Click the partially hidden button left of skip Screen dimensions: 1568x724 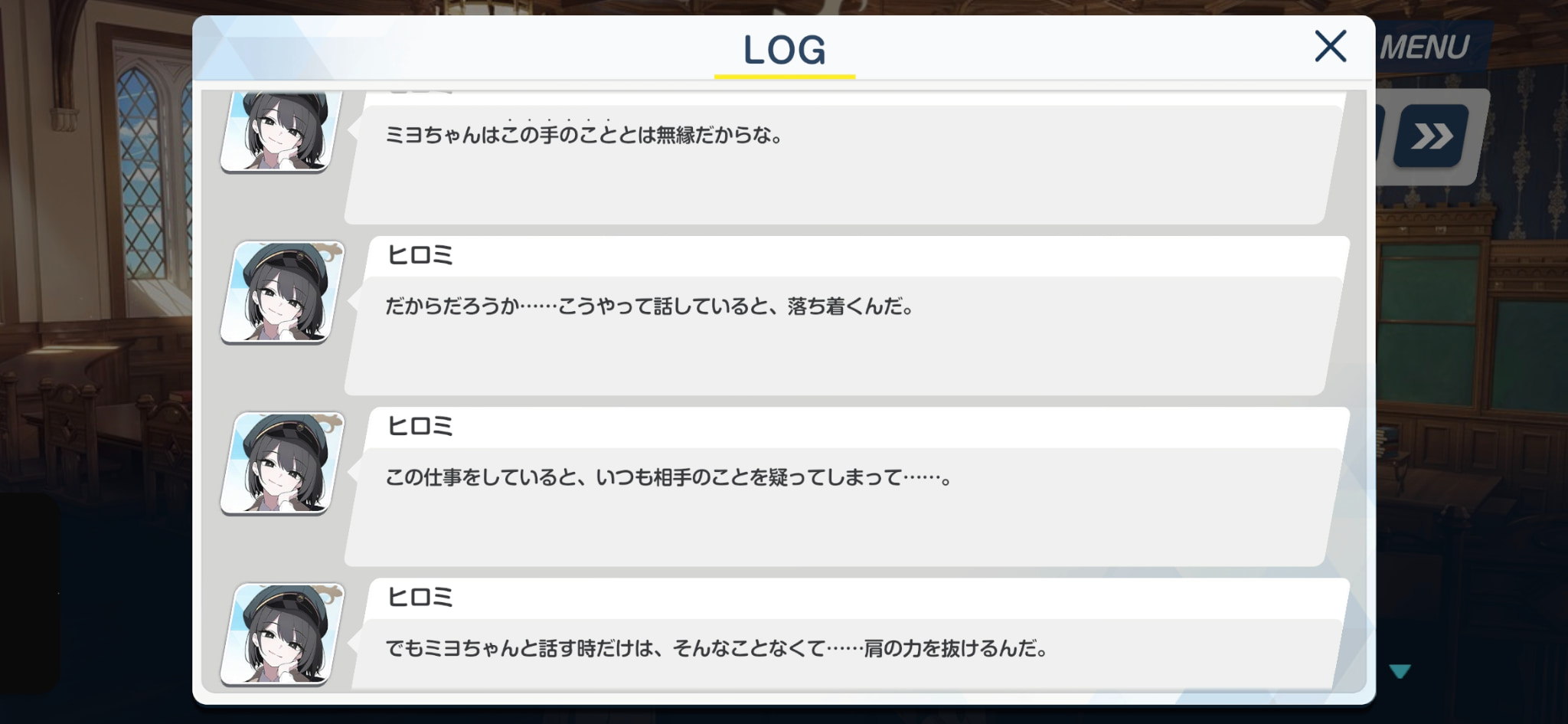pyautogui.click(x=1380, y=136)
